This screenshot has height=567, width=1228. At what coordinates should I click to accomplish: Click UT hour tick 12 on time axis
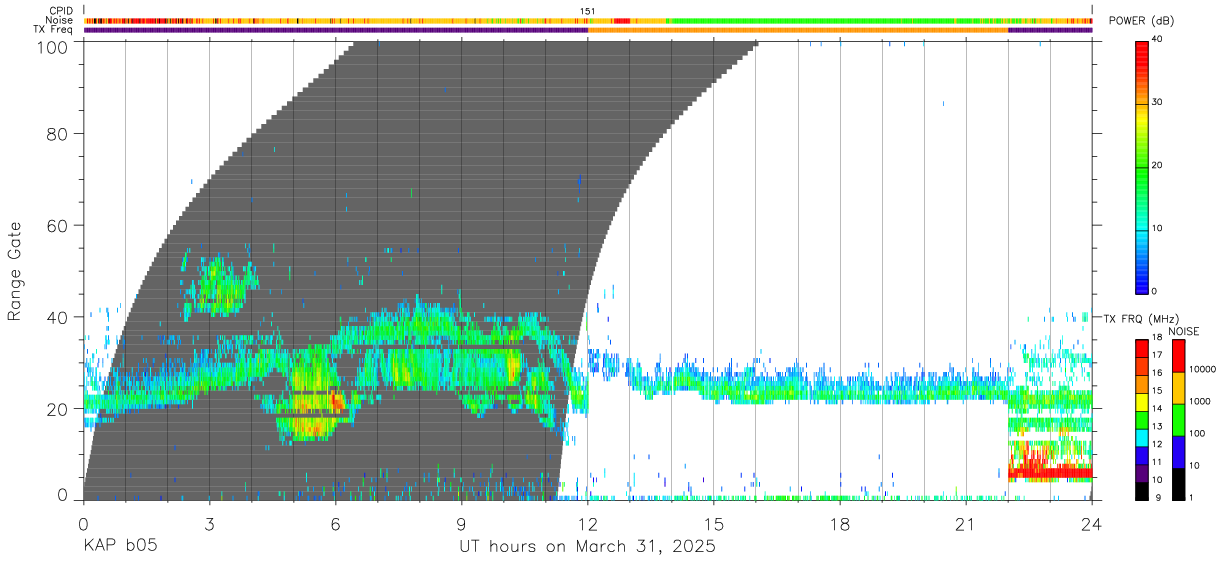(587, 525)
